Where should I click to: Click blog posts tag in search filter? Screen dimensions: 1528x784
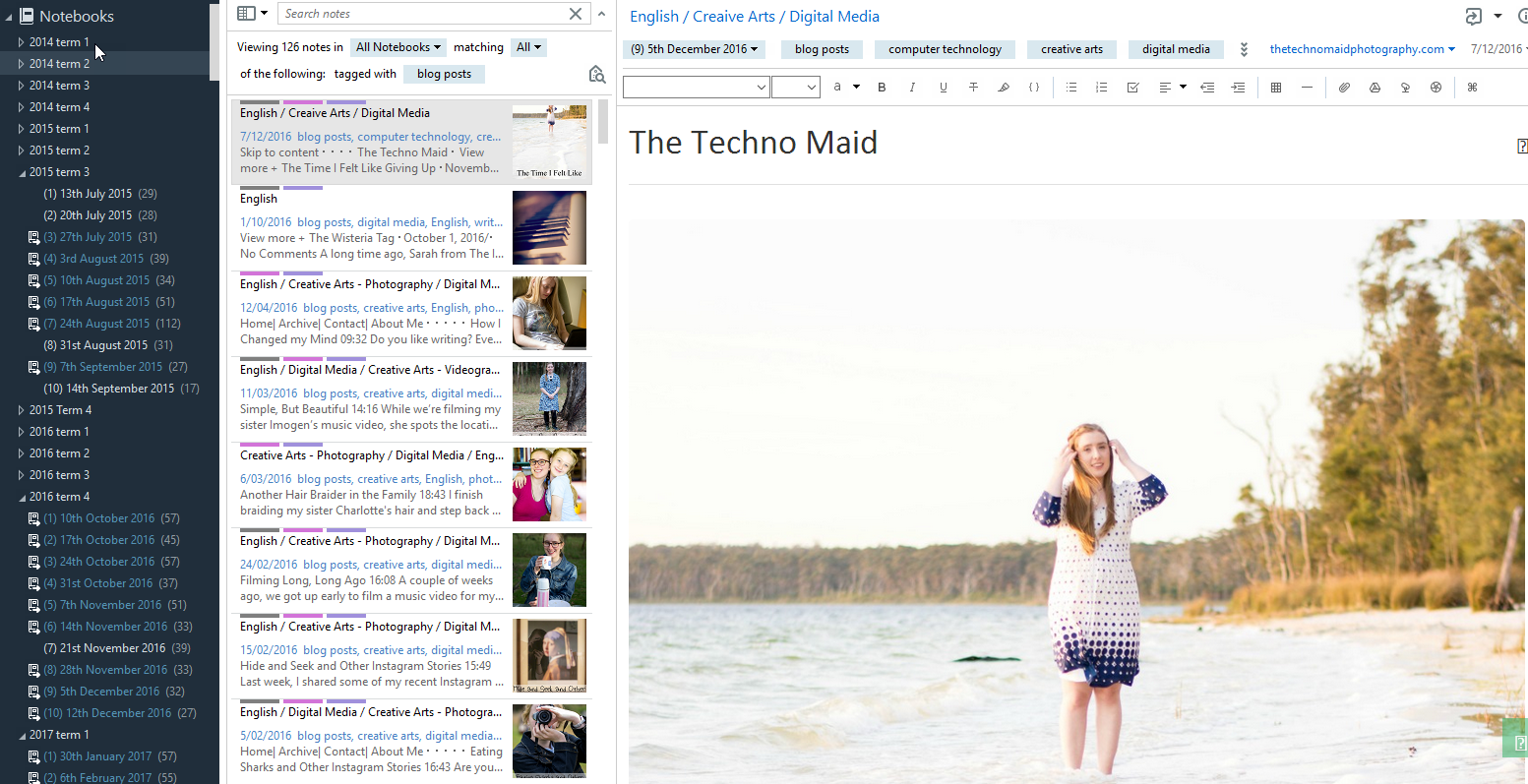(x=444, y=74)
